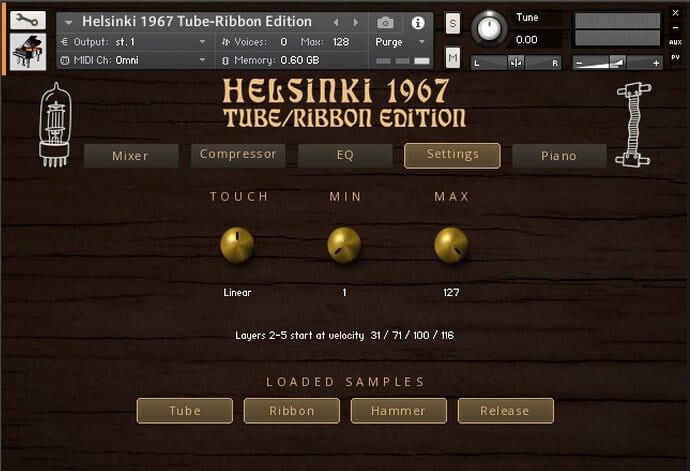This screenshot has height=471, width=690.
Task: Toggle the AUX sends panel
Action: [x=675, y=42]
